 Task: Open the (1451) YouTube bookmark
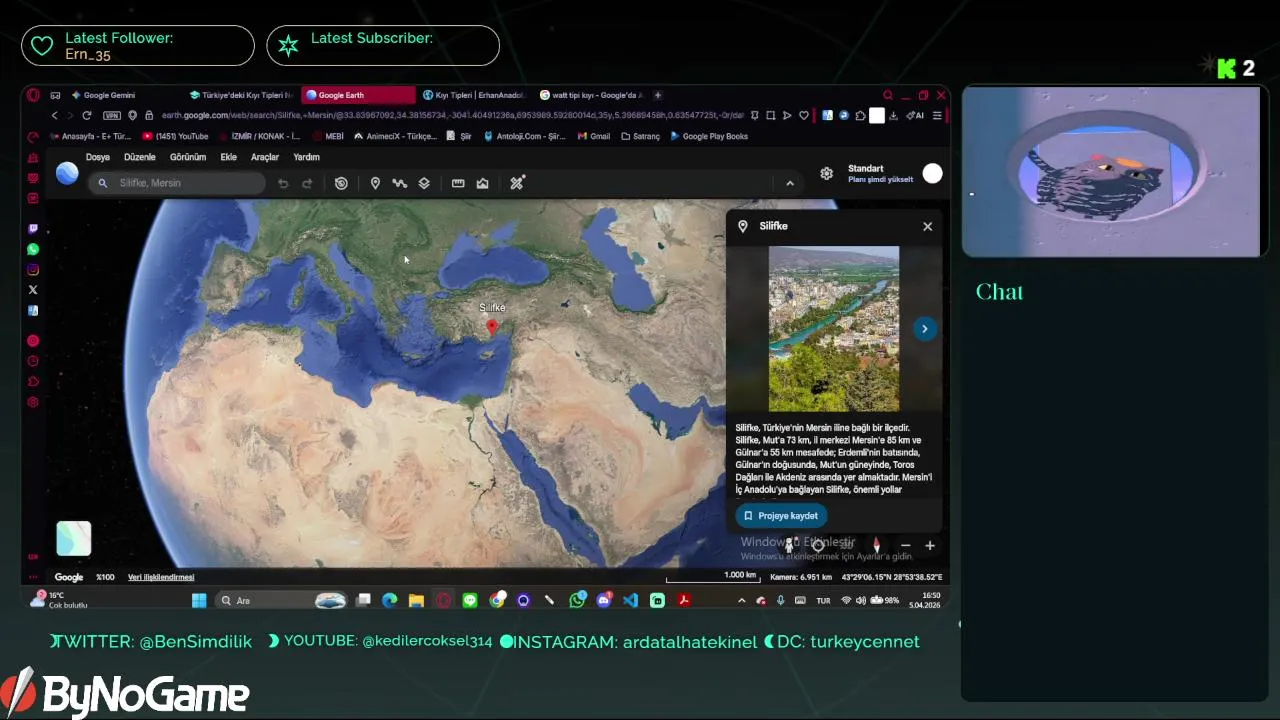pyautogui.click(x=175, y=136)
